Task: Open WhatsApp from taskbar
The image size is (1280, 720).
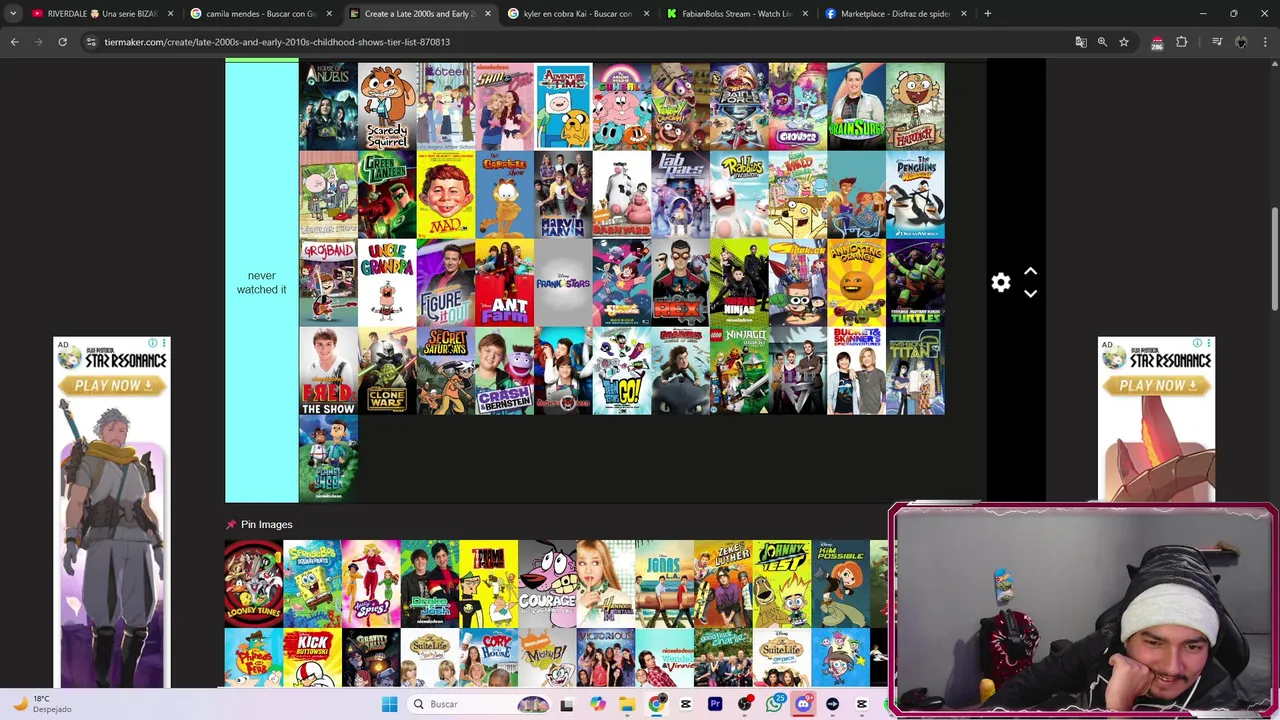Action: [774, 704]
